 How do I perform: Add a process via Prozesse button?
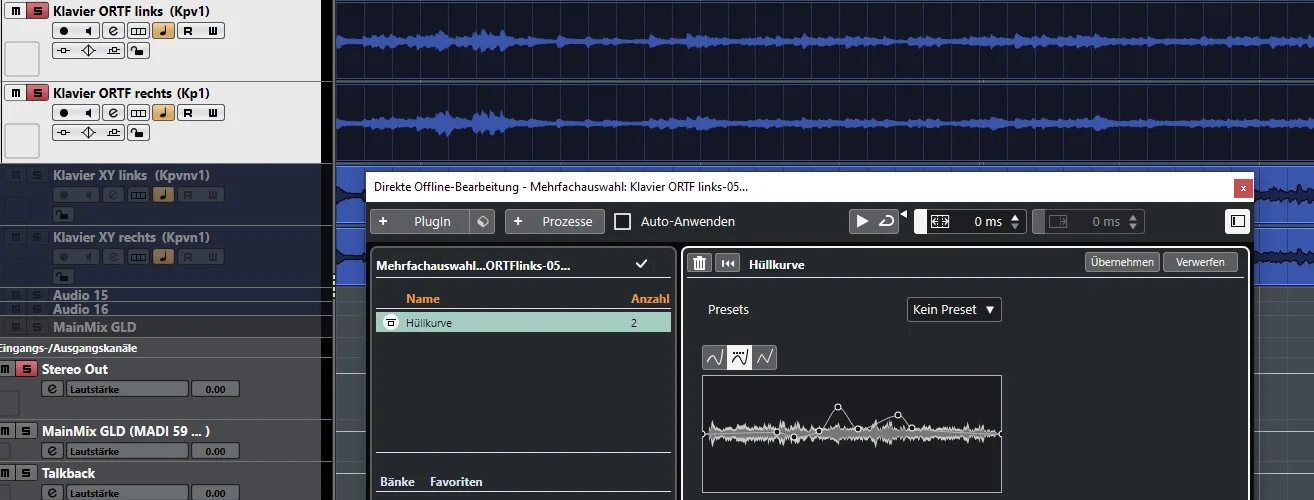tap(554, 221)
